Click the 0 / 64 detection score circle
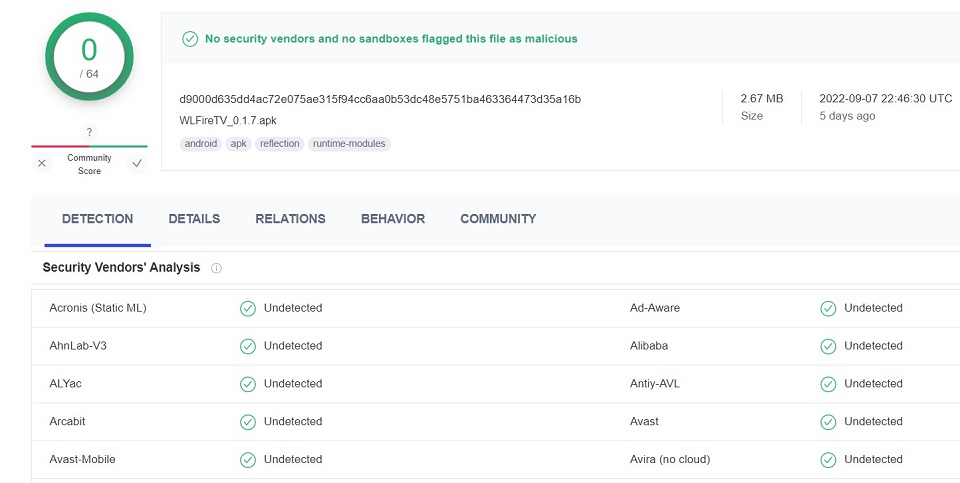This screenshot has height=483, width=960. click(x=89, y=56)
